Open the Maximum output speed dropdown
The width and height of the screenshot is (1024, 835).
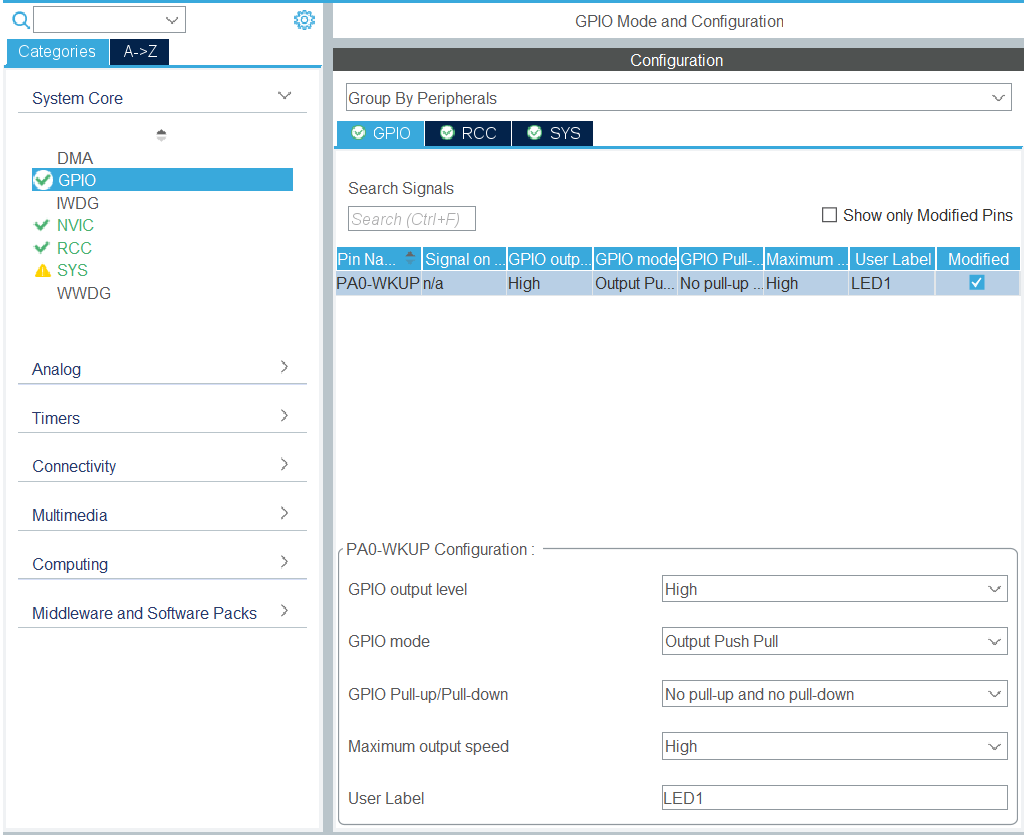pyautogui.click(x=834, y=746)
